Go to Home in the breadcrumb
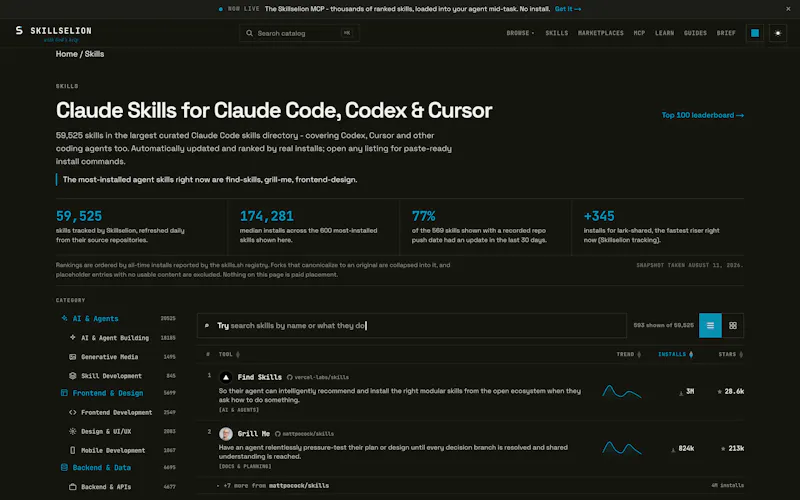Image resolution: width=800 pixels, height=500 pixels. click(66, 54)
